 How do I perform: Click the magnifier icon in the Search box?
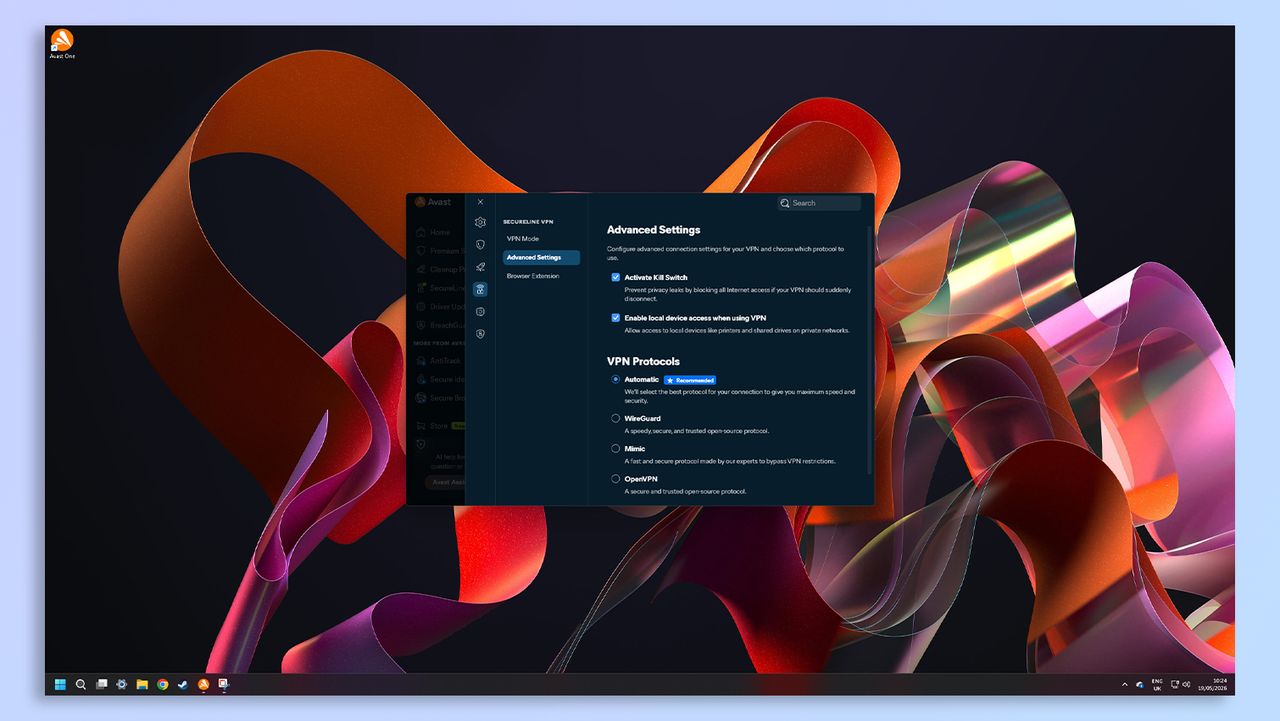click(x=785, y=203)
